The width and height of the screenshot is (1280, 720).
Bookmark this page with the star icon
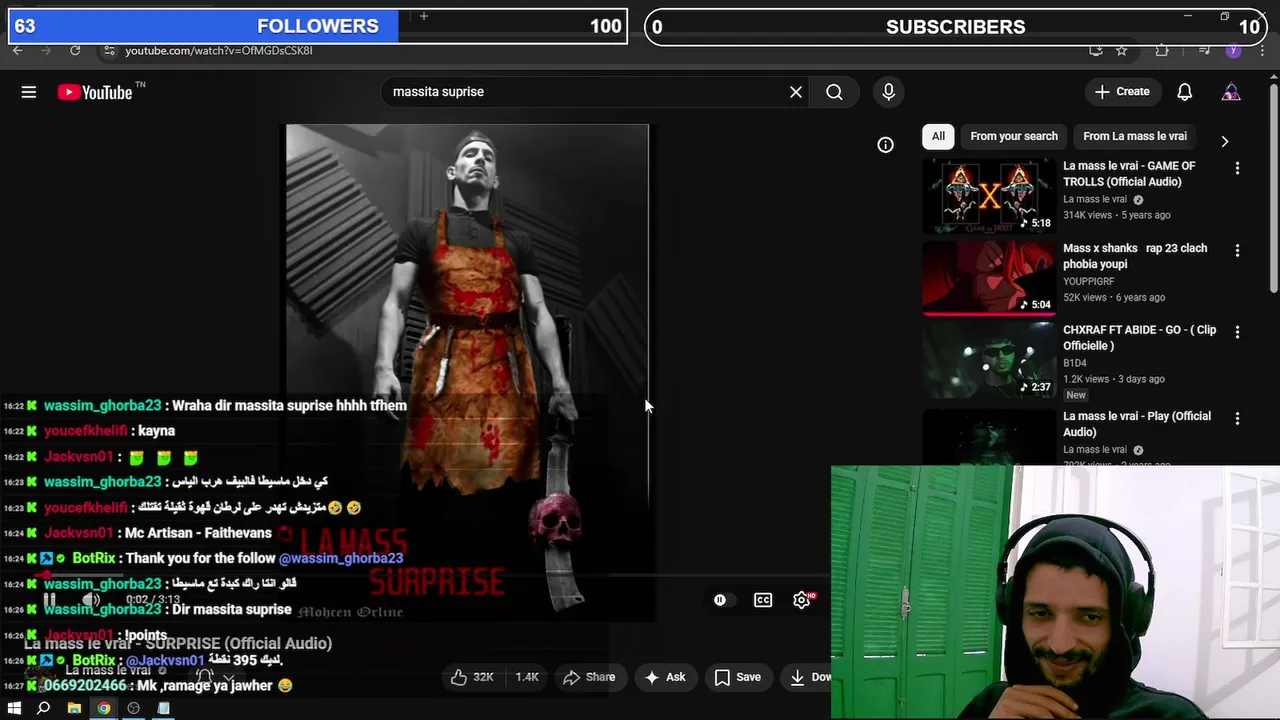pyautogui.click(x=1122, y=50)
